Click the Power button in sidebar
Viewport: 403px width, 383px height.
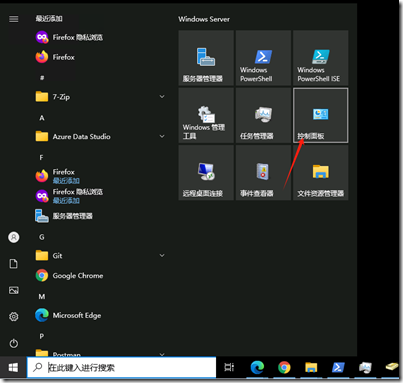[14, 343]
